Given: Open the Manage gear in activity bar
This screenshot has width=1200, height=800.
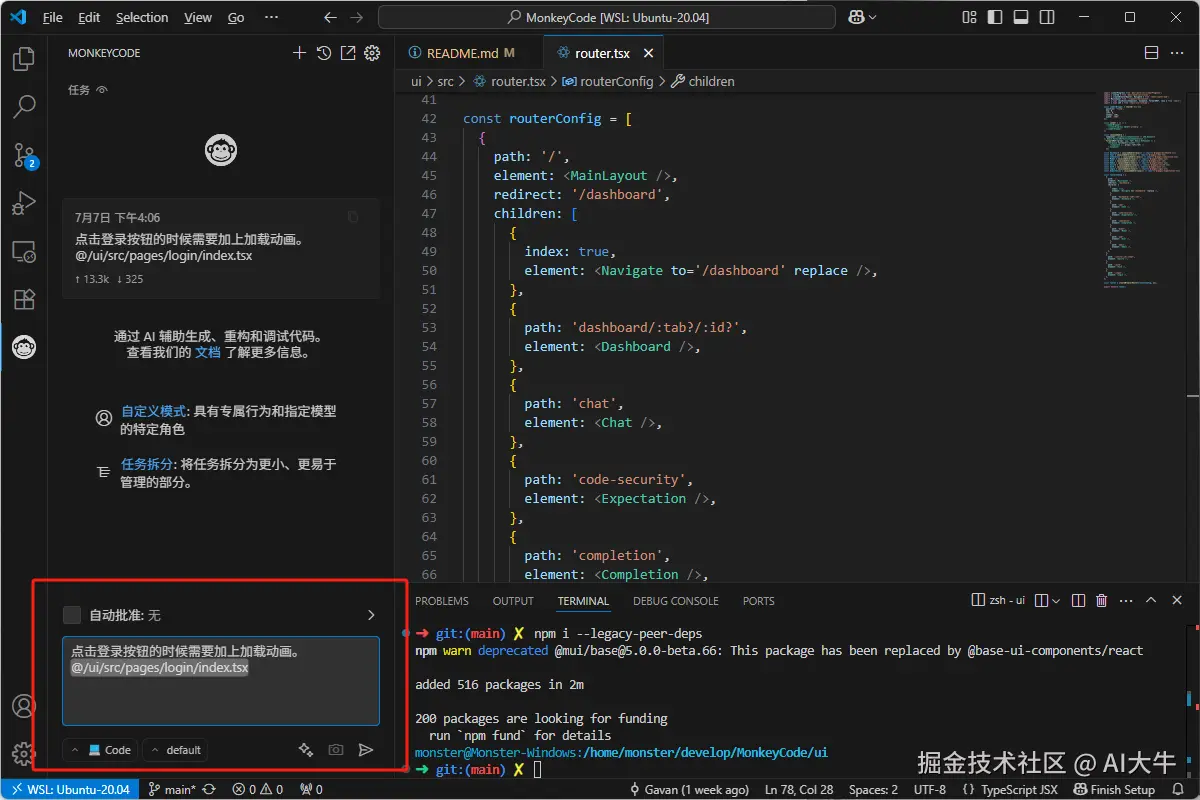Looking at the screenshot, I should [24, 753].
